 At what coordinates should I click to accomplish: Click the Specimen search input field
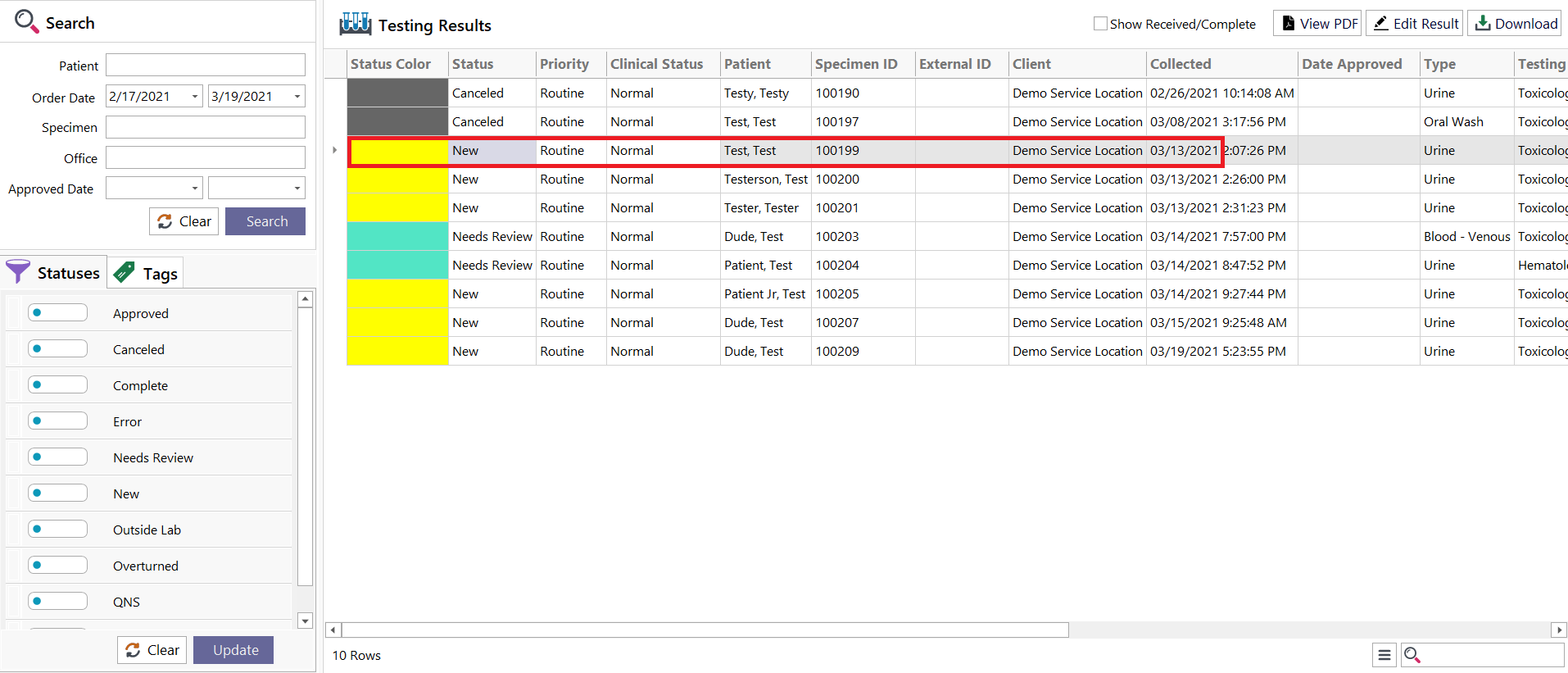(206, 127)
